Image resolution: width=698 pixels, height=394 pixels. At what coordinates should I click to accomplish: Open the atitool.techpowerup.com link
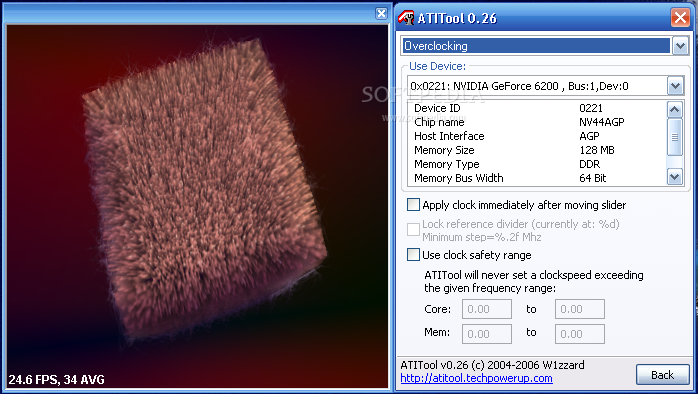(x=476, y=378)
